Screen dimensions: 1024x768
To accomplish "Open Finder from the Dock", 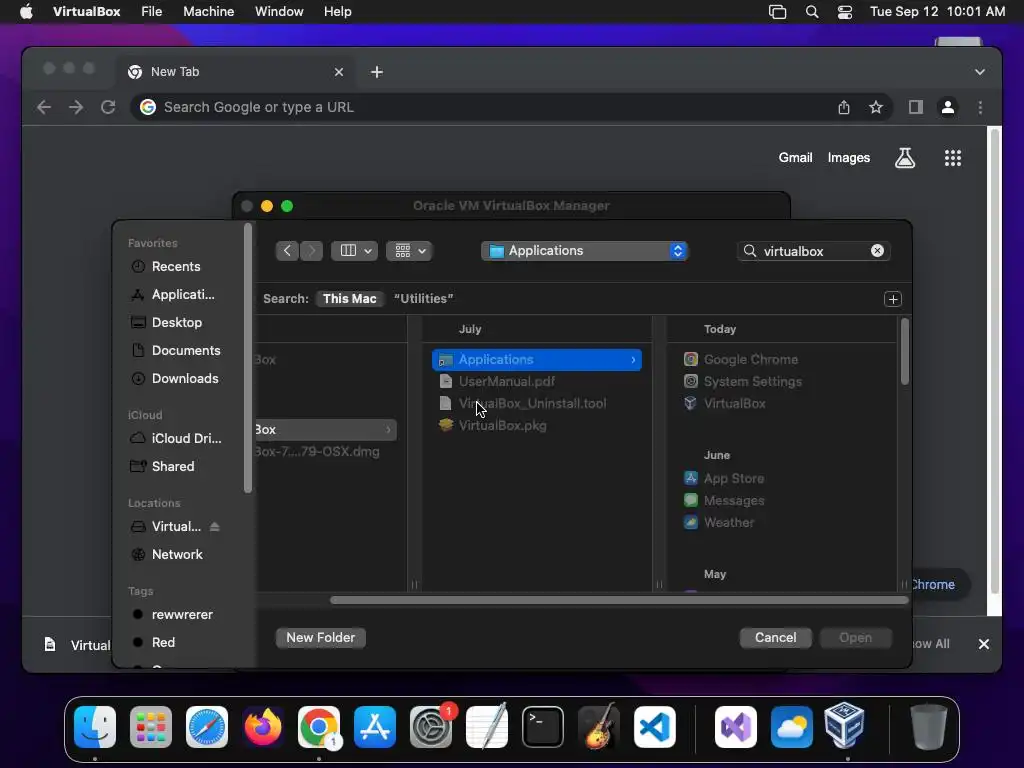I will [95, 726].
